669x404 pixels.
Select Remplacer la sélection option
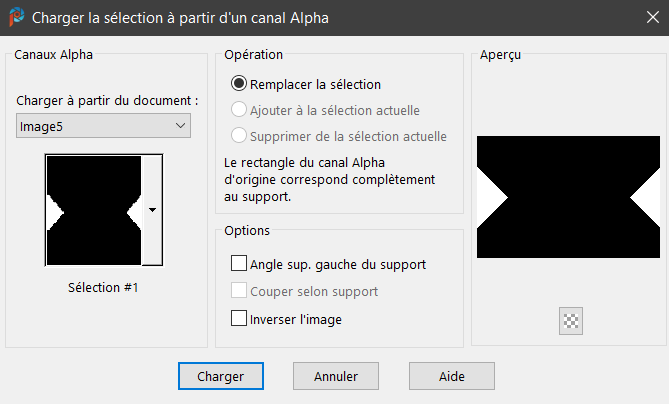pos(239,84)
